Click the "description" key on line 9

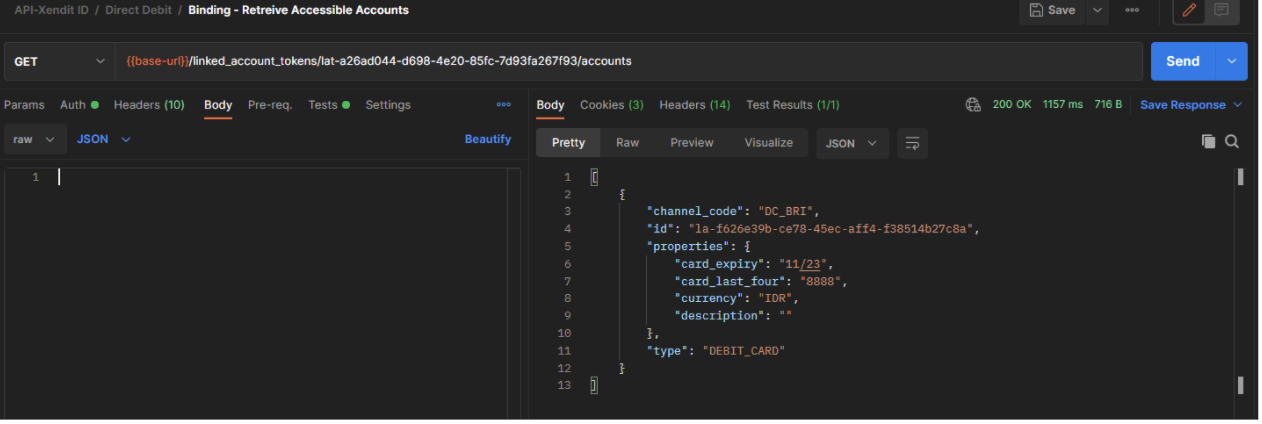point(717,316)
